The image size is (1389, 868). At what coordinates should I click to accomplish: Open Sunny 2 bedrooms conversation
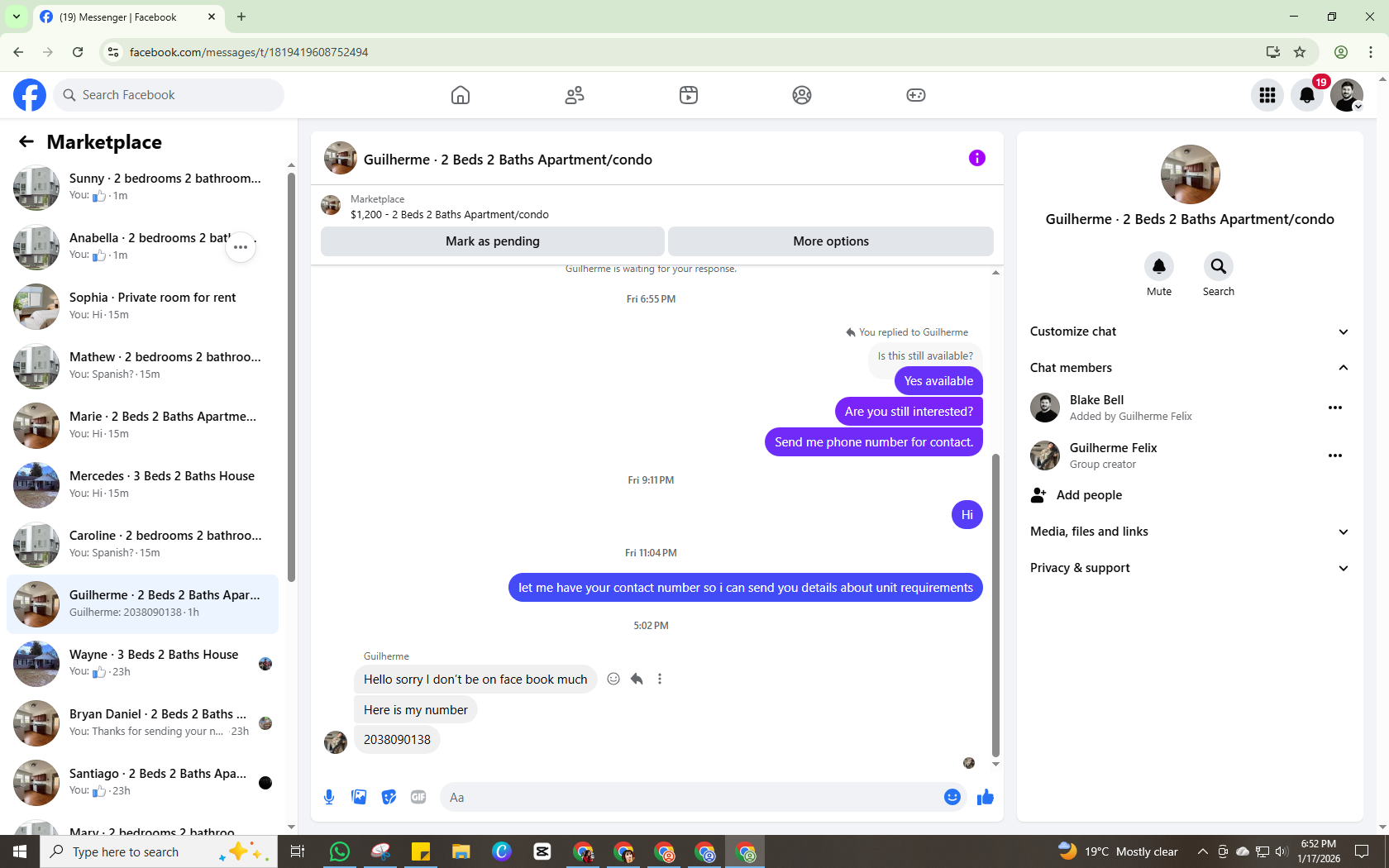tap(143, 188)
